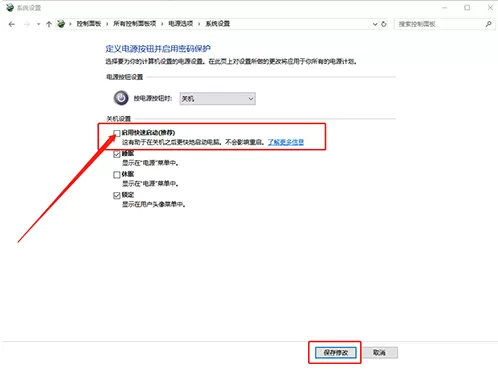The image size is (498, 373).
Task: Open 电源选项 breadcrumb
Action: [181, 24]
